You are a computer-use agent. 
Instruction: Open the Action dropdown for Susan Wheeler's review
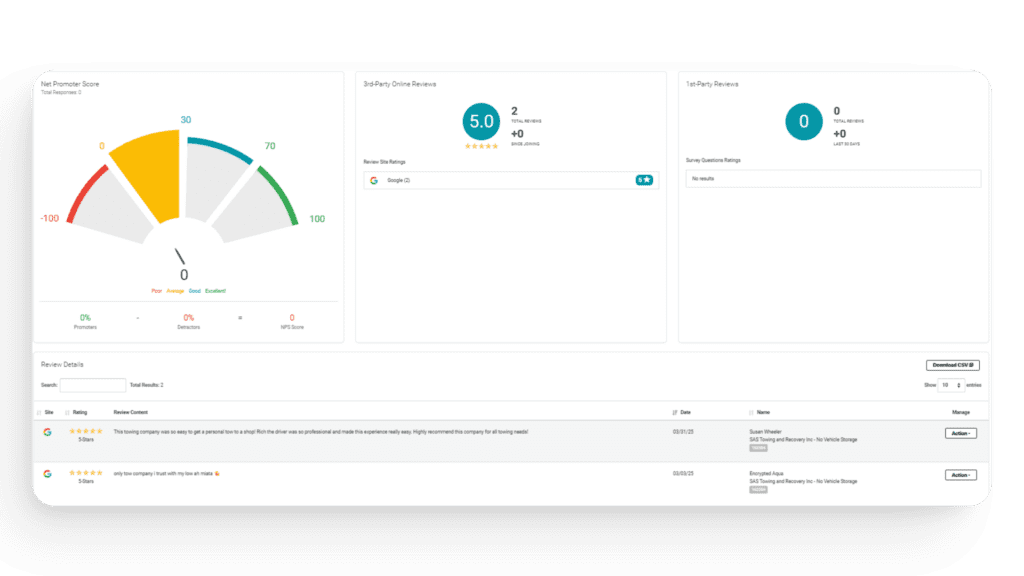pyautogui.click(x=960, y=433)
